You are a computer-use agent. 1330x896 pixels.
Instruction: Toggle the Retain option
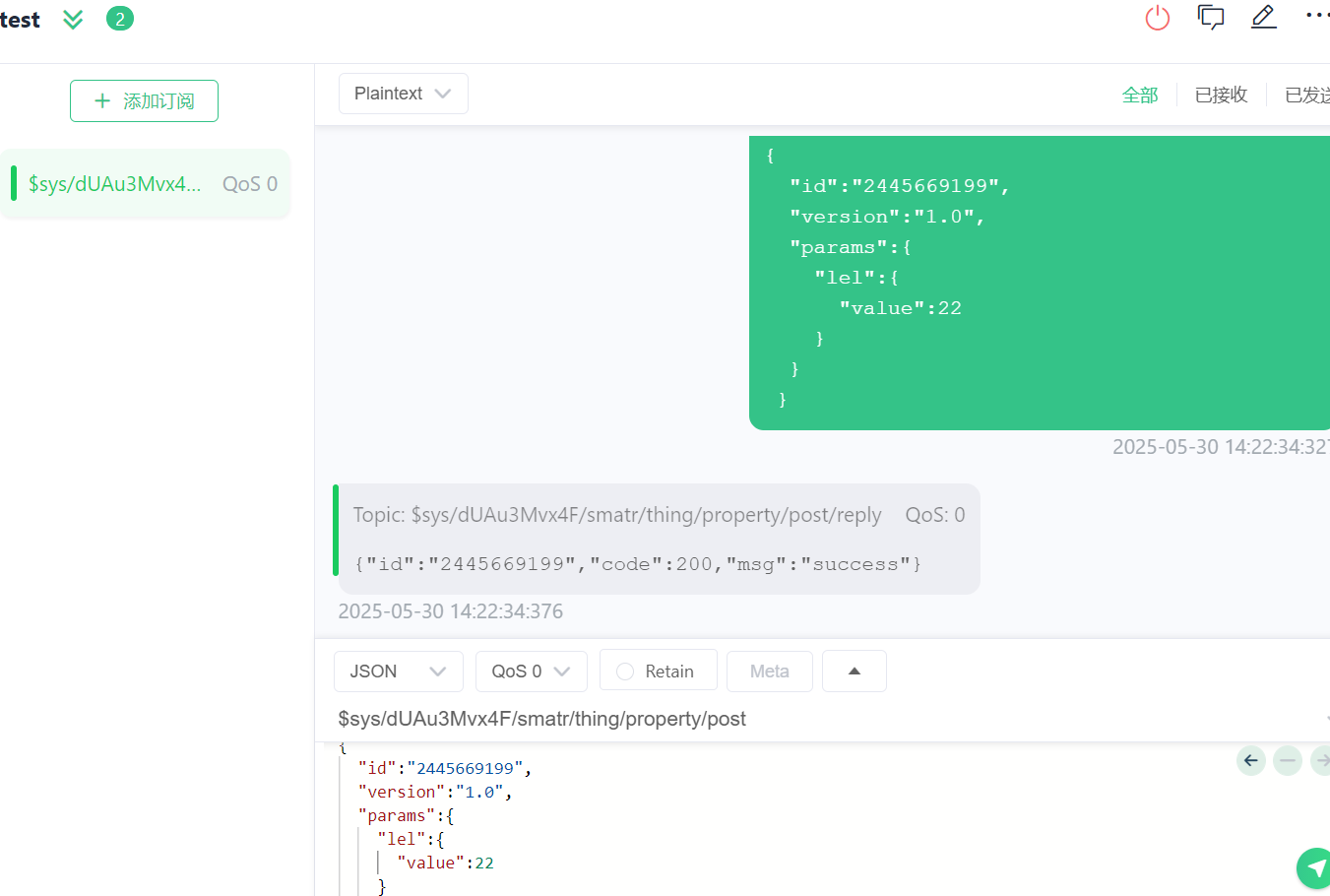click(659, 672)
